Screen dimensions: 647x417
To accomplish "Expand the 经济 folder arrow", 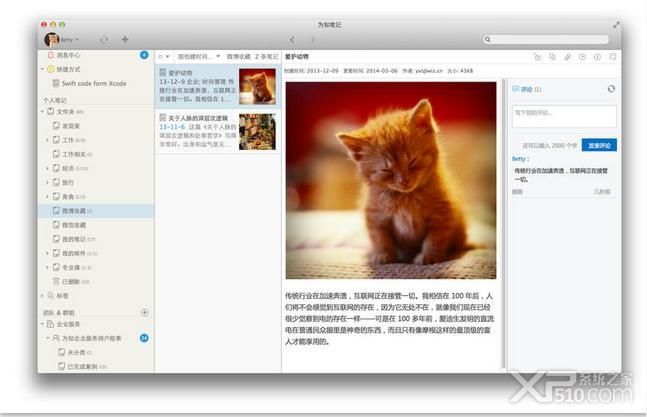I will click(47, 168).
